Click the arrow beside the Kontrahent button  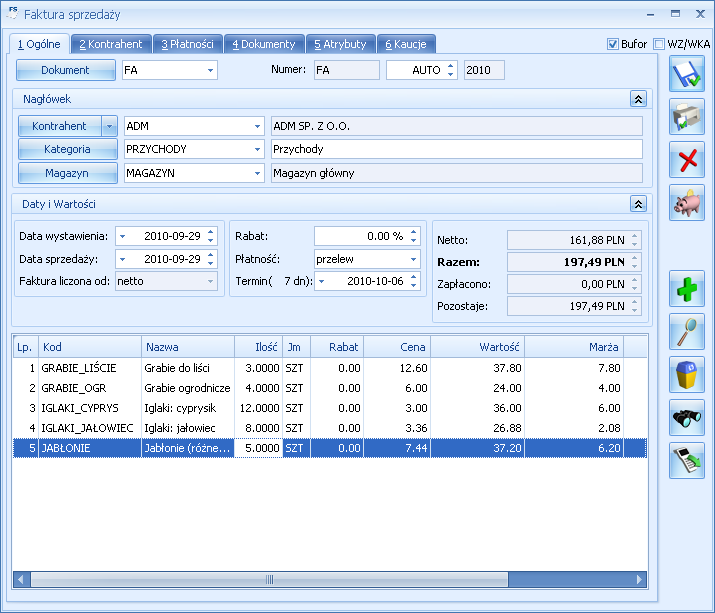tap(109, 126)
